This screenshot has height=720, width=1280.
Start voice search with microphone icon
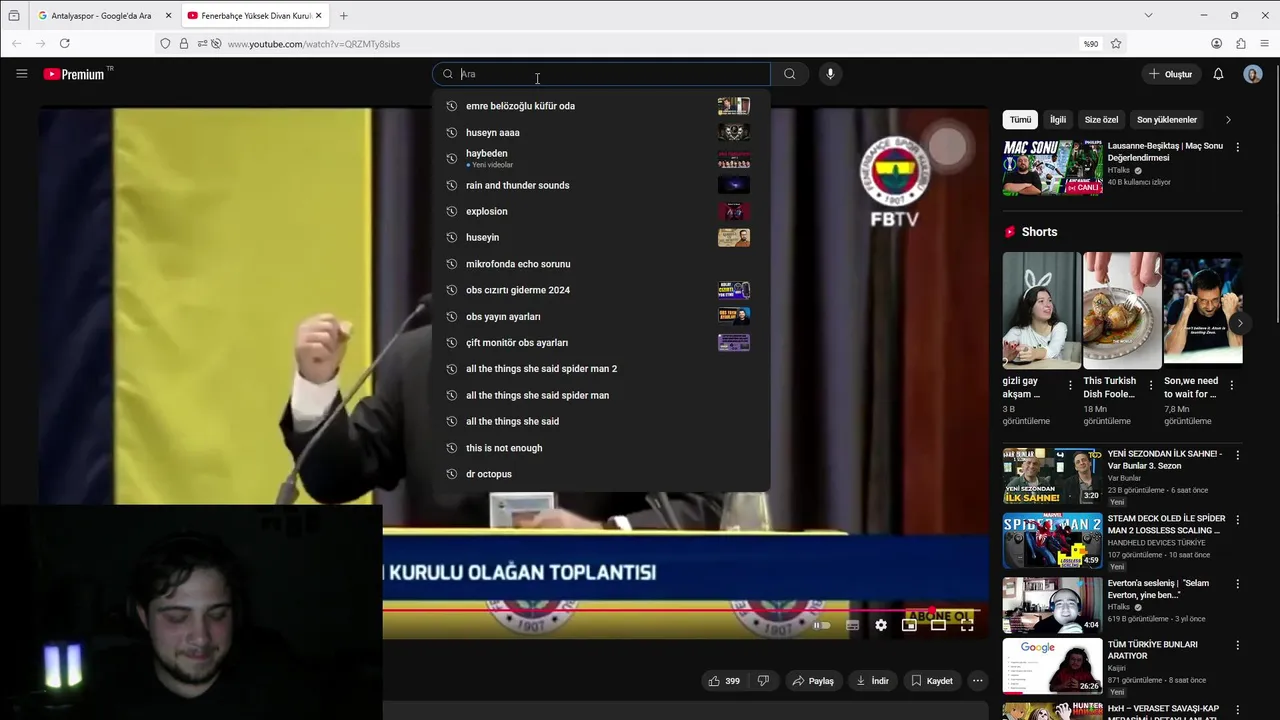(830, 74)
